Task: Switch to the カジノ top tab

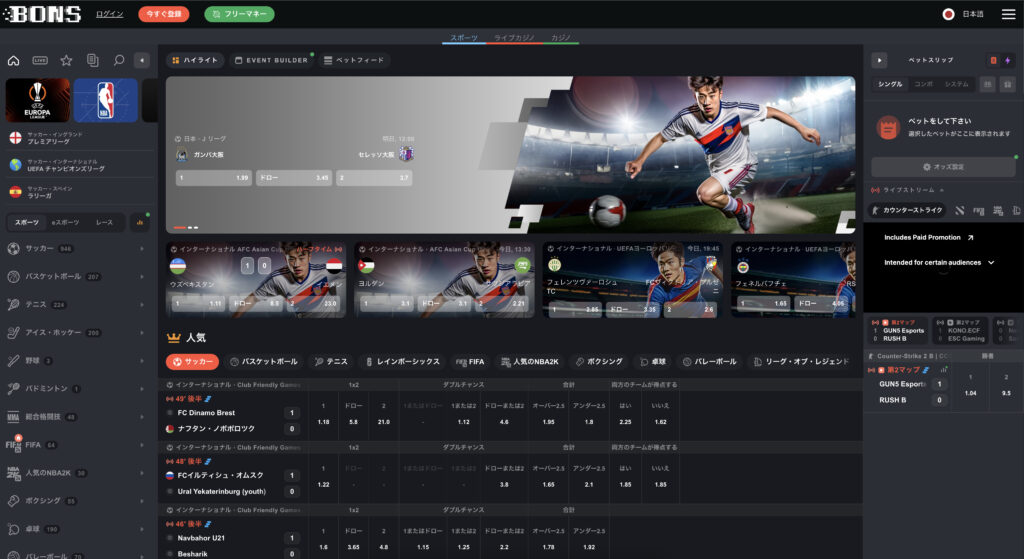Action: pos(560,37)
